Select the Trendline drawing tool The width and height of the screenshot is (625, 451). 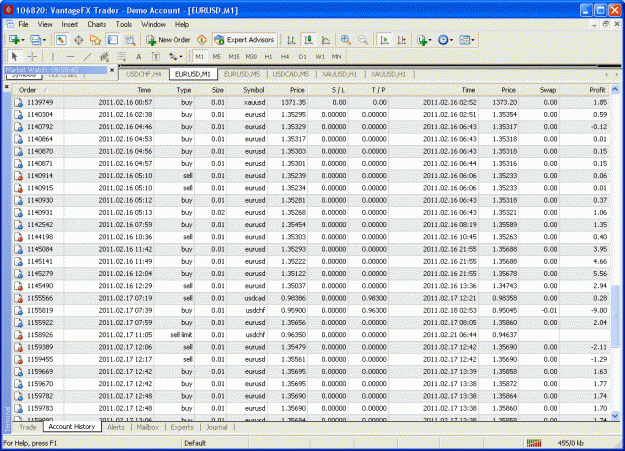pos(87,57)
